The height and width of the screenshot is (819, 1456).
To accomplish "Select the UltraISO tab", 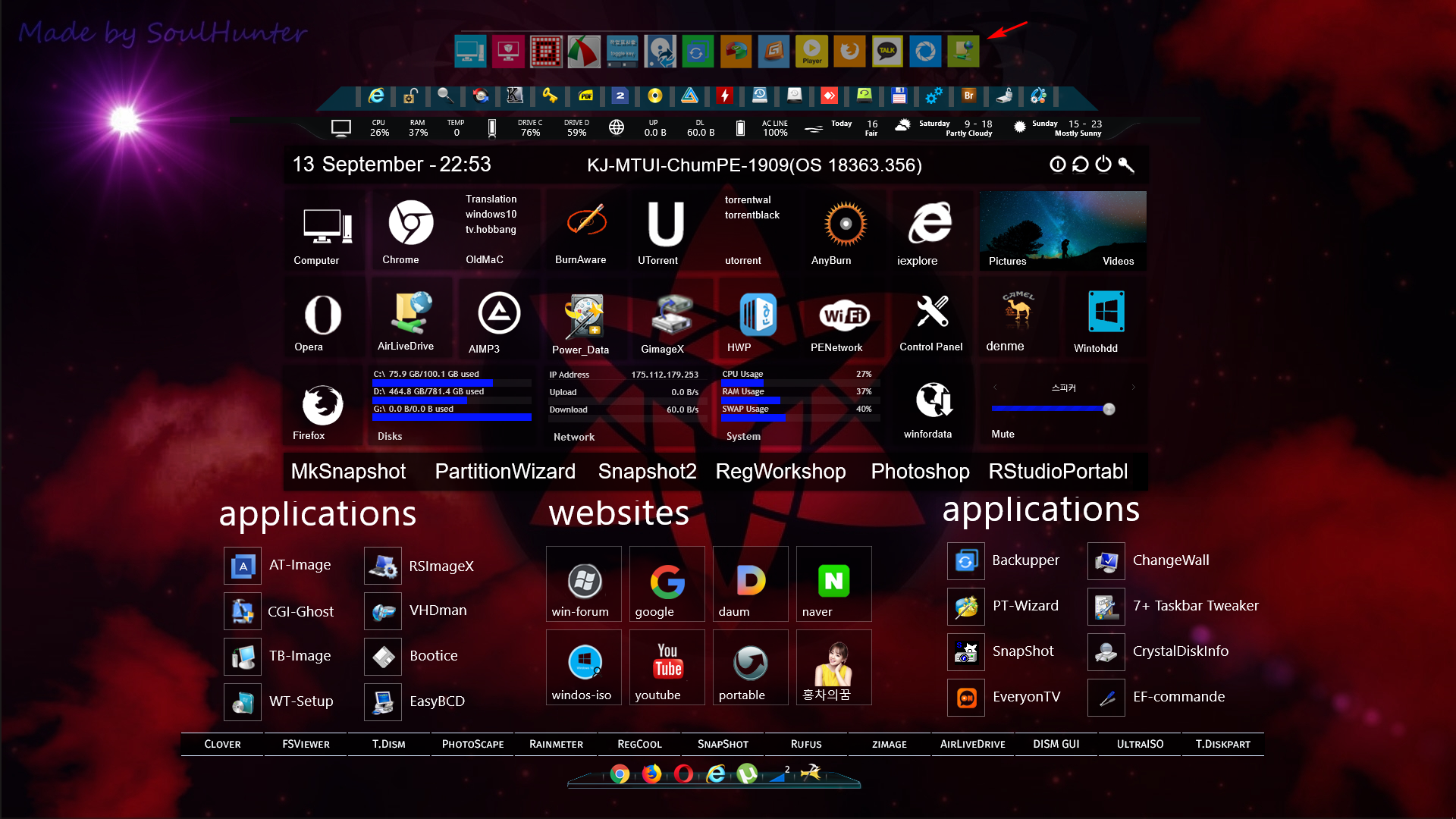I will 1140,744.
